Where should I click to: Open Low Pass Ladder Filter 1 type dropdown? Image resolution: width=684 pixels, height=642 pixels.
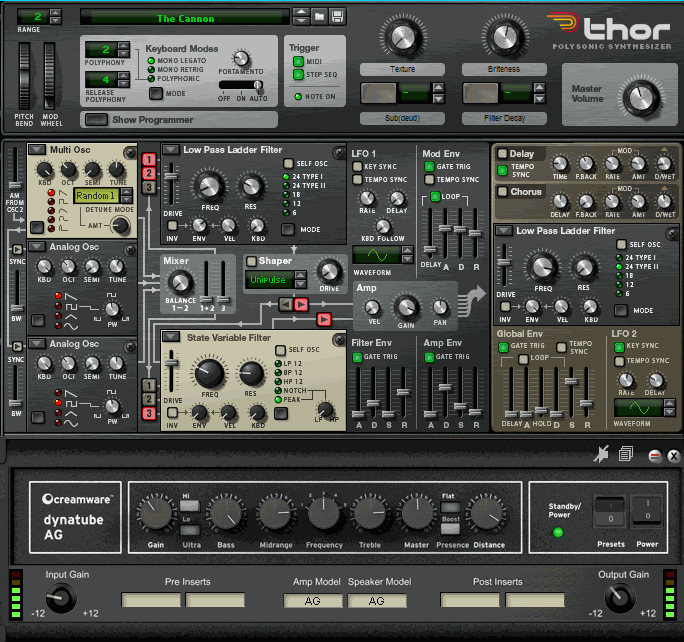click(x=171, y=150)
